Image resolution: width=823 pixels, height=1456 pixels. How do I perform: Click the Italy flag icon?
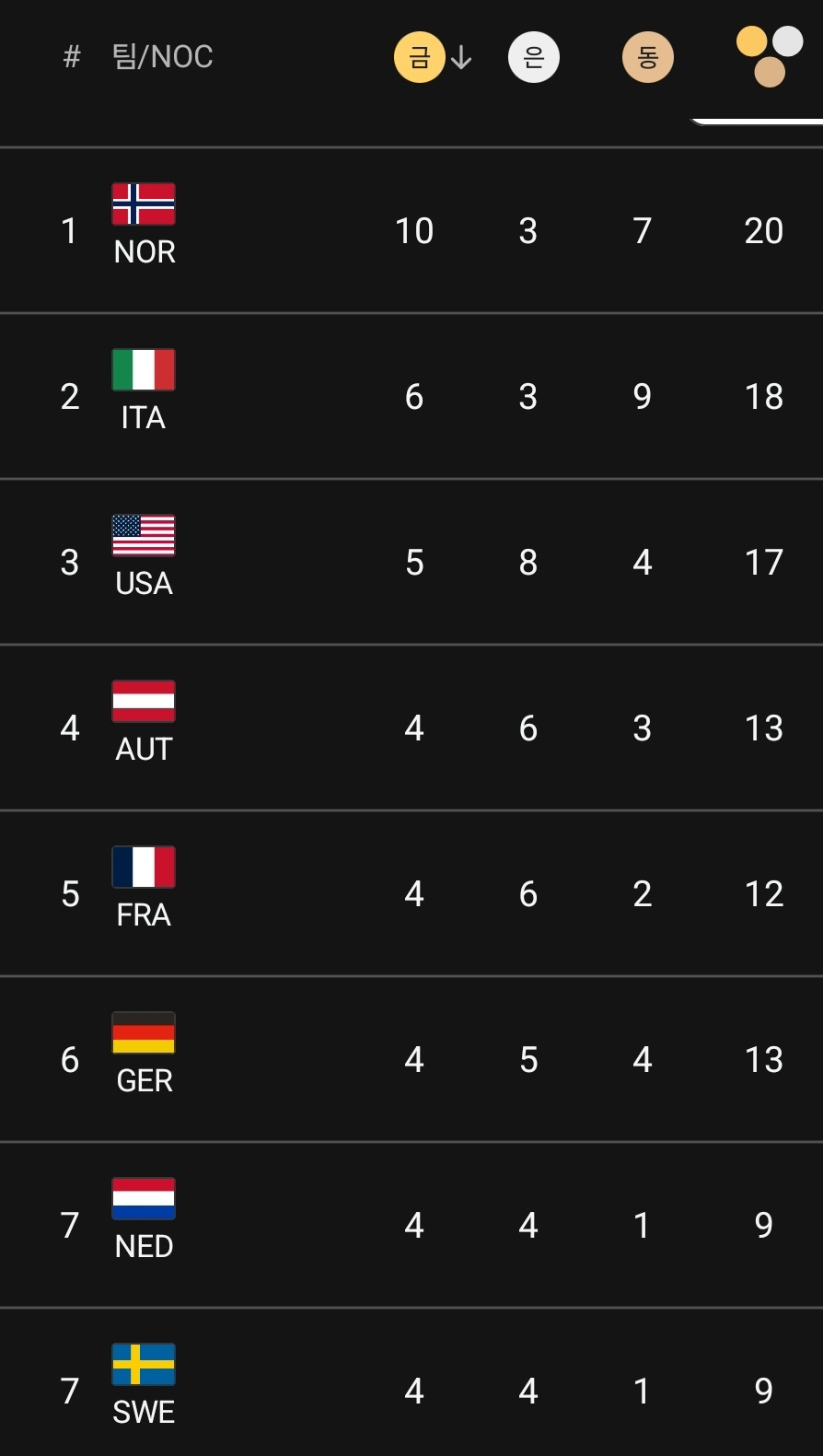144,369
